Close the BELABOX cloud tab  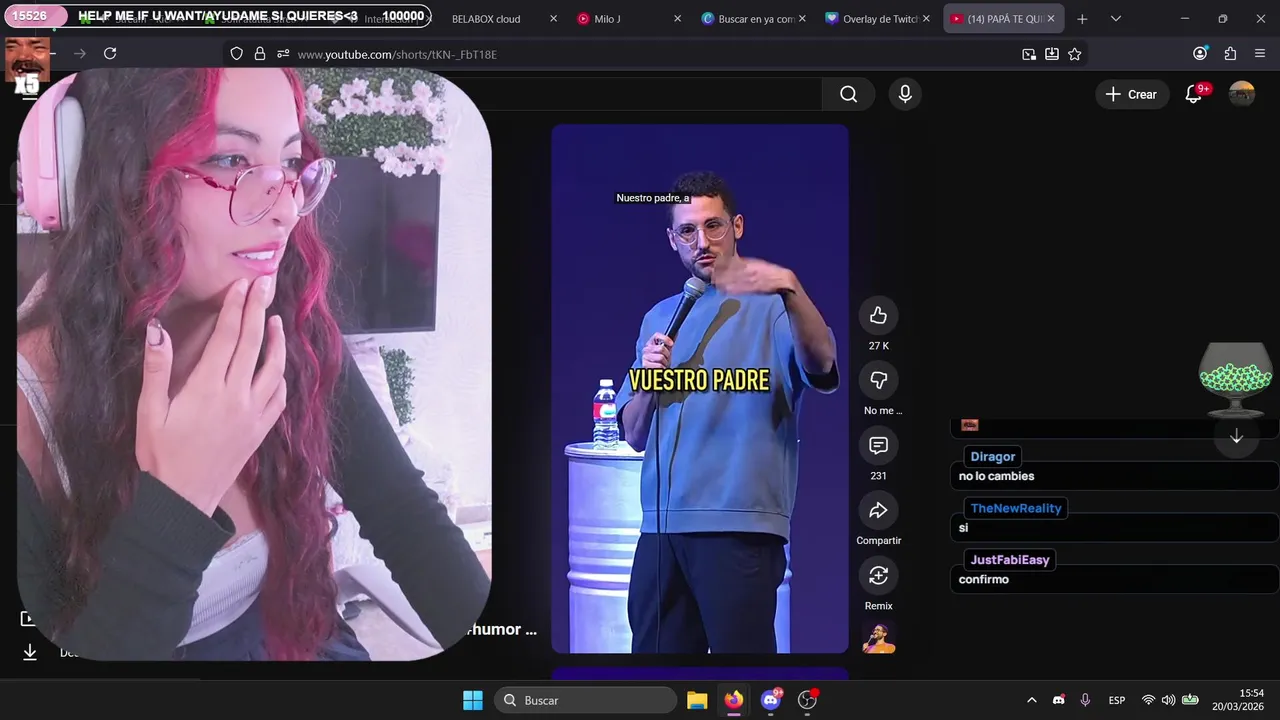[554, 19]
